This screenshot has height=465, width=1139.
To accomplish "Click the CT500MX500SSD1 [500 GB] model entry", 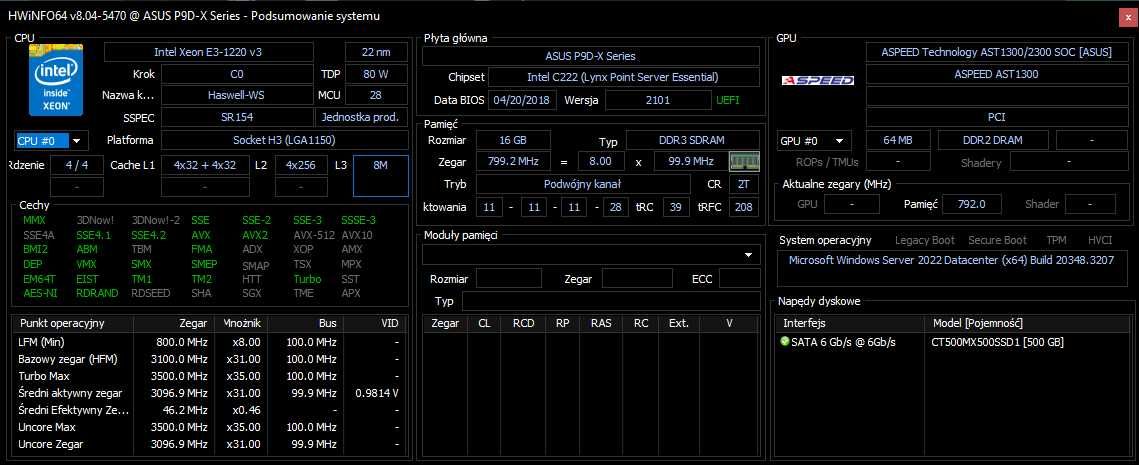I will pos(997,342).
